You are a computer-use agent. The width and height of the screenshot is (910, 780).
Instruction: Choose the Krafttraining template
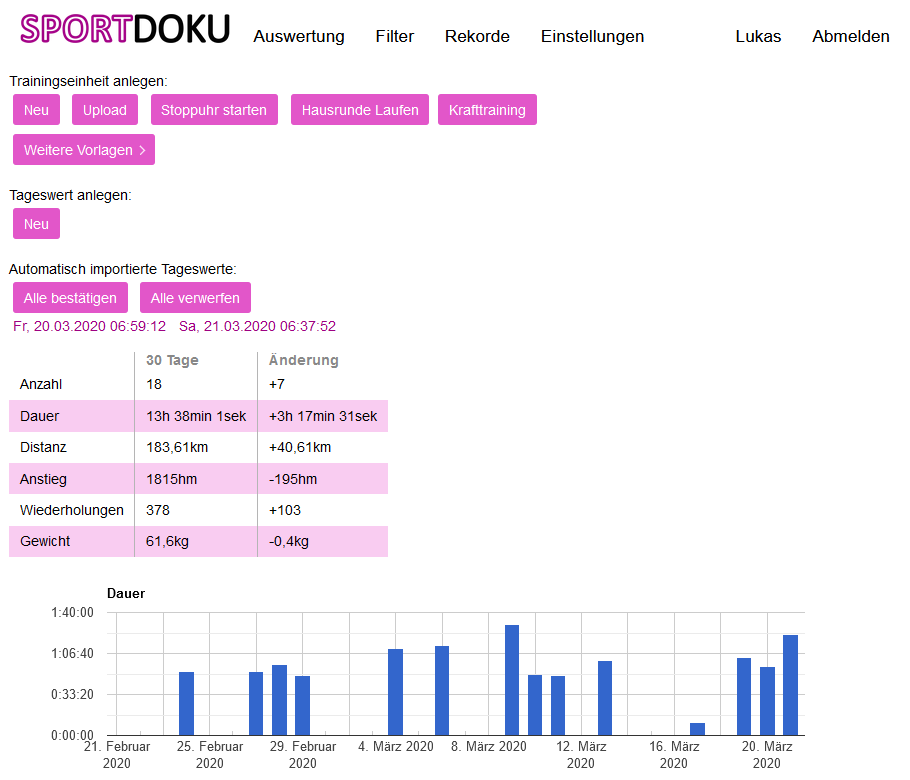[487, 110]
